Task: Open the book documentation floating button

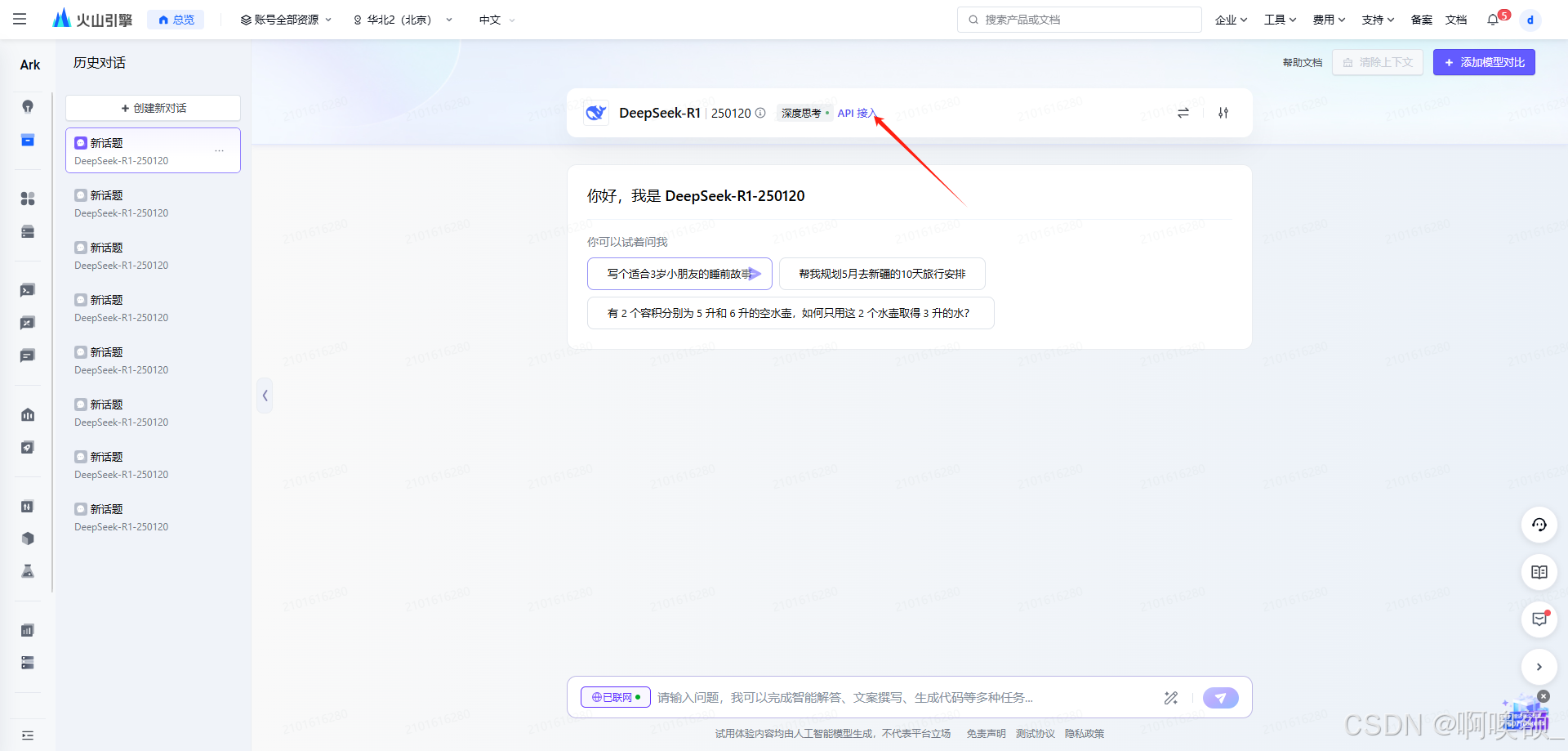Action: coord(1539,572)
